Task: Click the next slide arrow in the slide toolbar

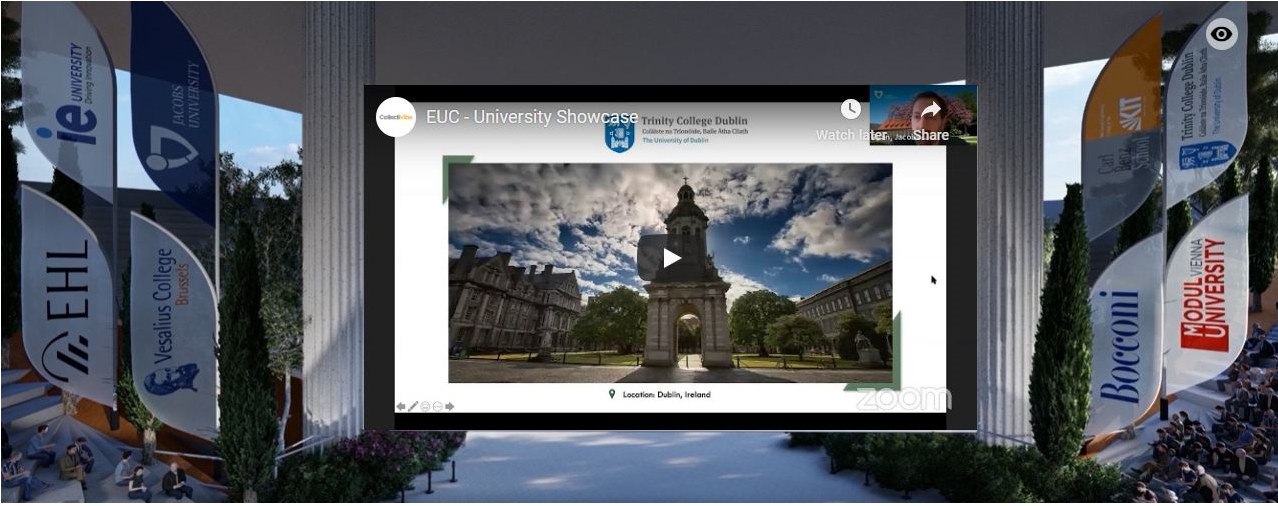Action: [x=450, y=407]
